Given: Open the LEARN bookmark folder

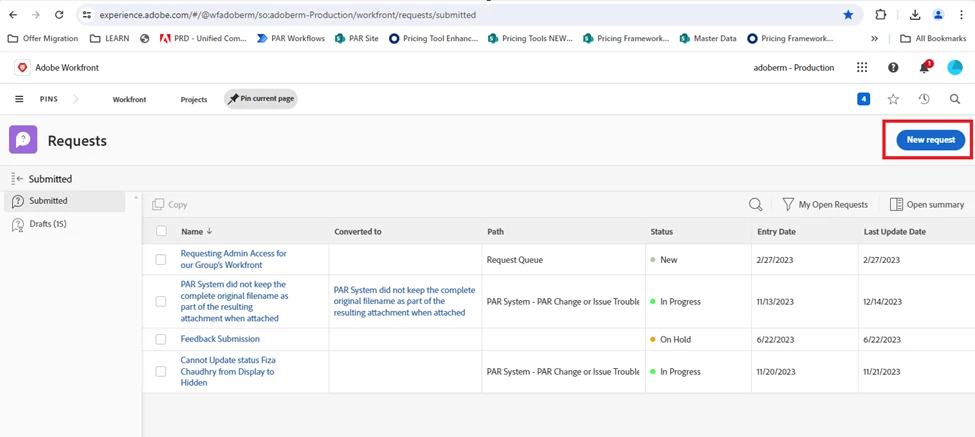Looking at the screenshot, I should pyautogui.click(x=109, y=39).
